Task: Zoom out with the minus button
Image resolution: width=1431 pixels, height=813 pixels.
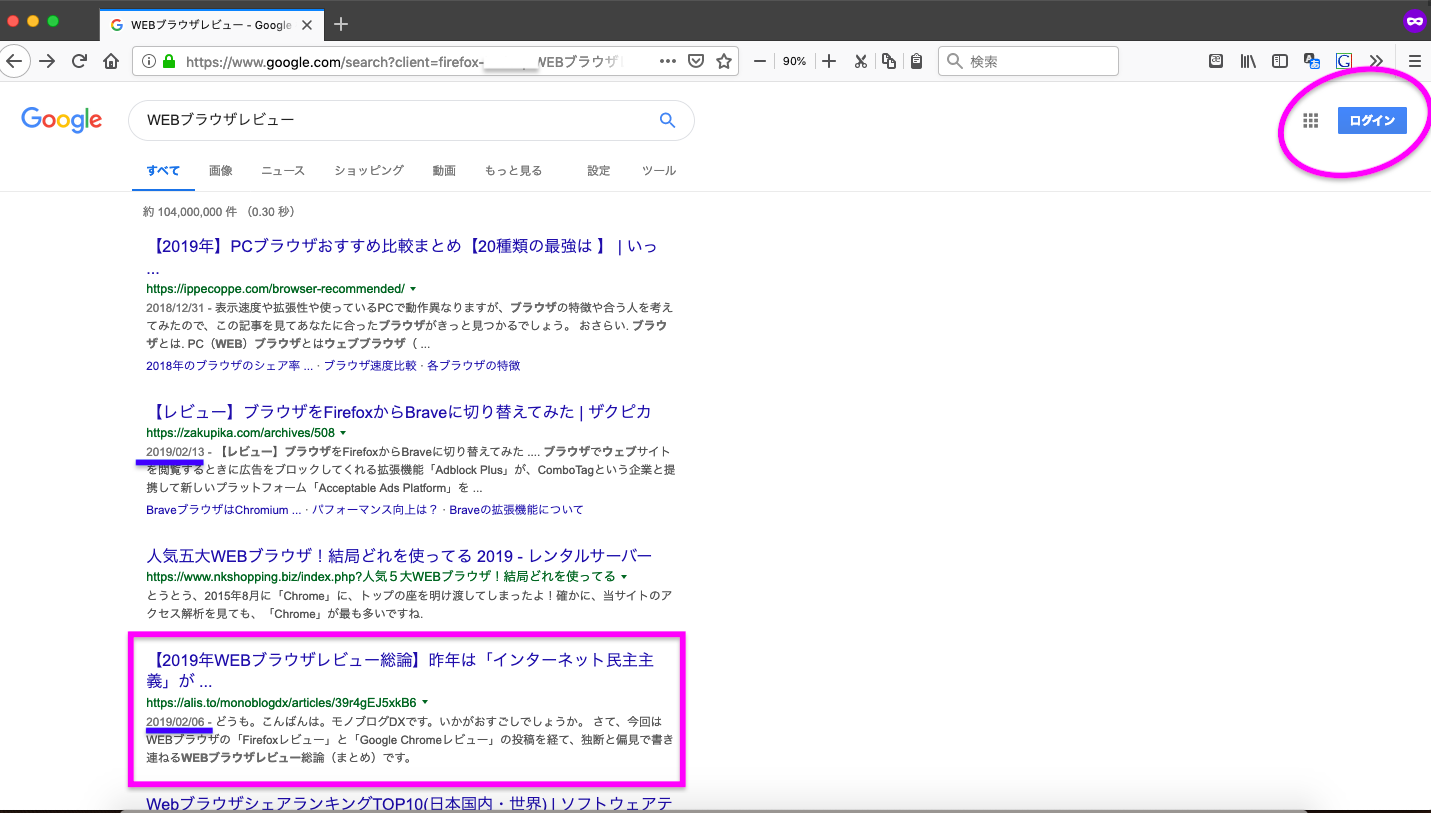Action: [x=760, y=61]
